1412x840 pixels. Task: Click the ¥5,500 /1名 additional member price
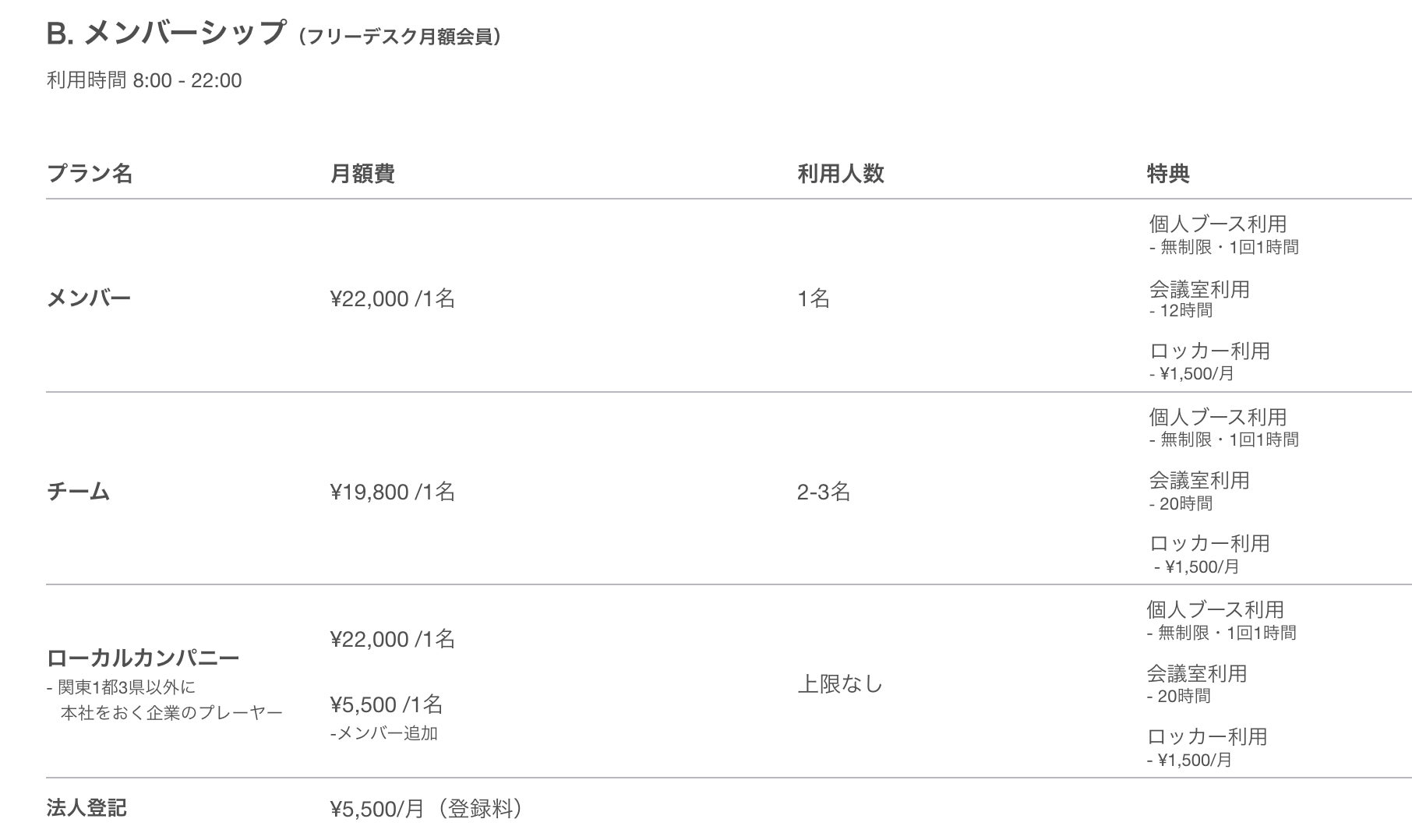point(386,704)
